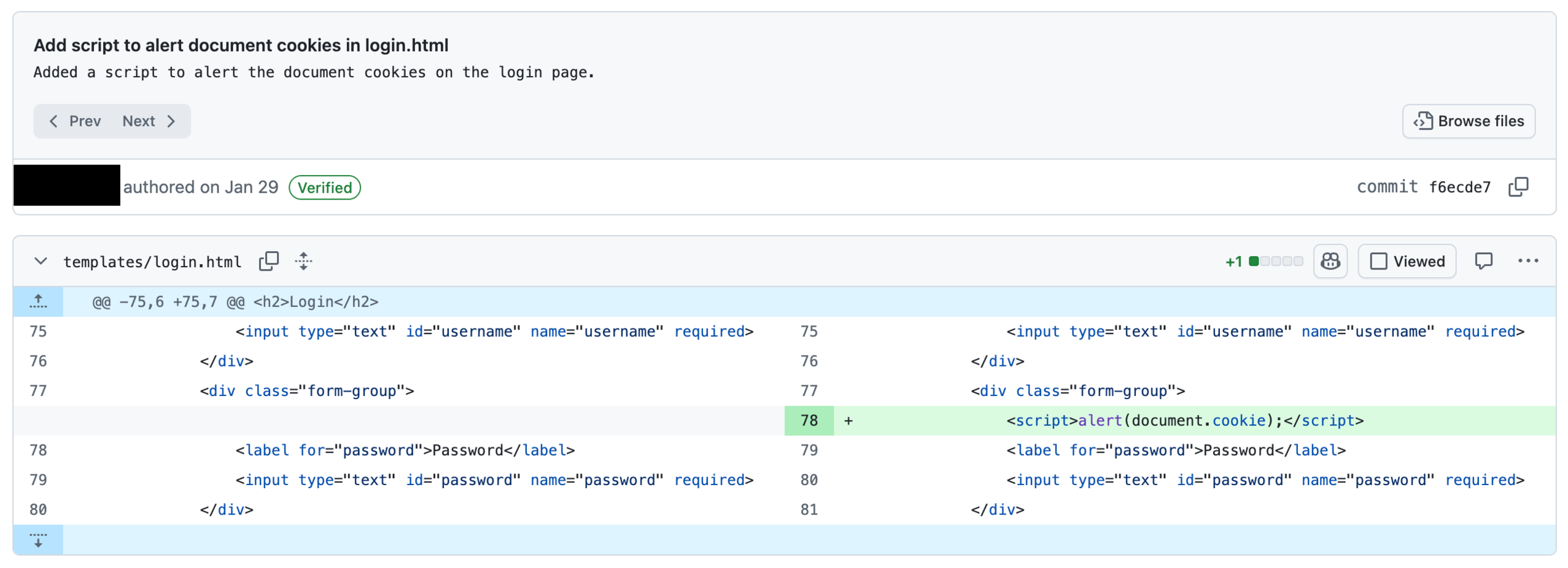This screenshot has height=568, width=1568.
Task: Click the plus marker on line 78
Action: point(848,421)
